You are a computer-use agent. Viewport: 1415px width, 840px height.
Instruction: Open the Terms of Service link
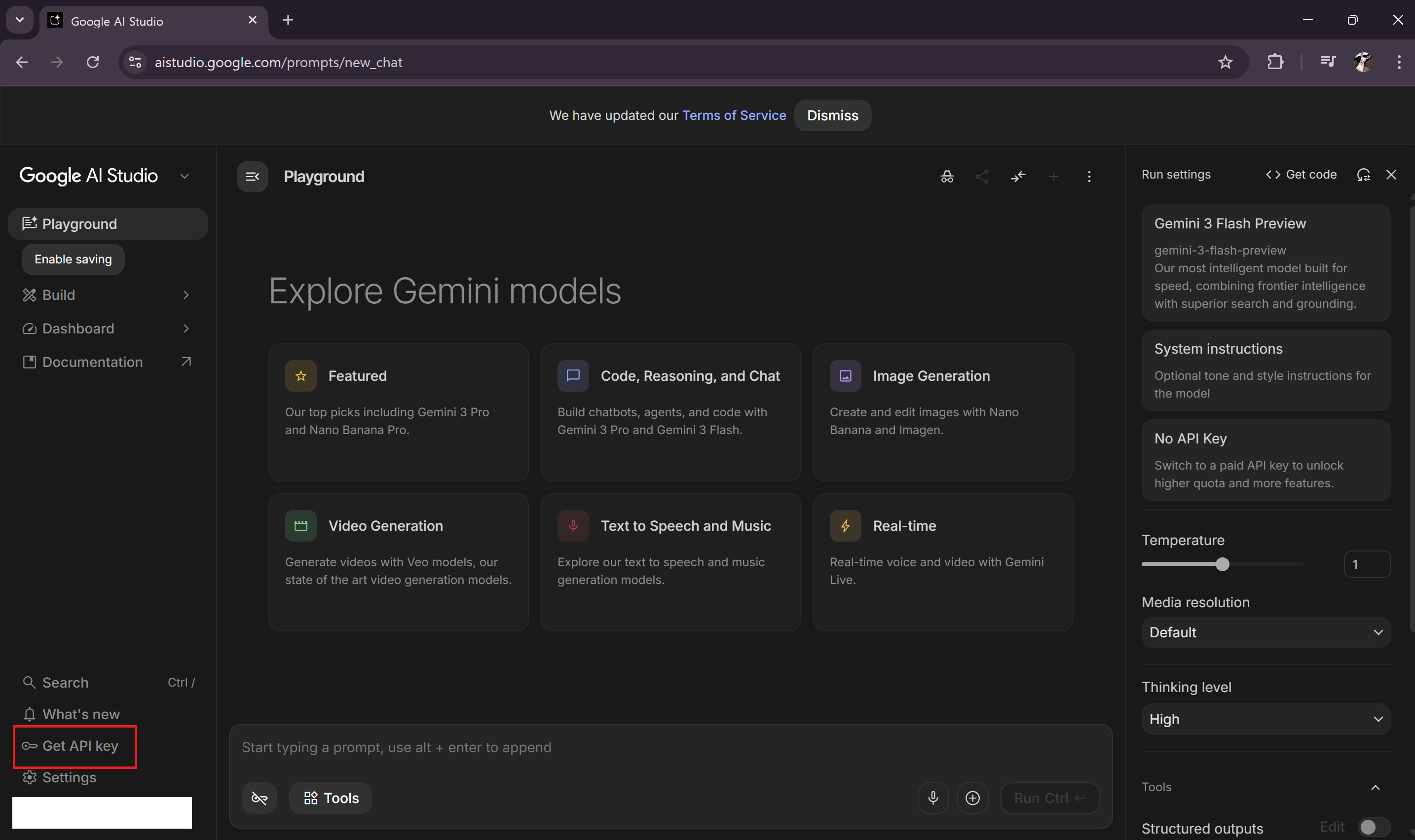coord(734,115)
